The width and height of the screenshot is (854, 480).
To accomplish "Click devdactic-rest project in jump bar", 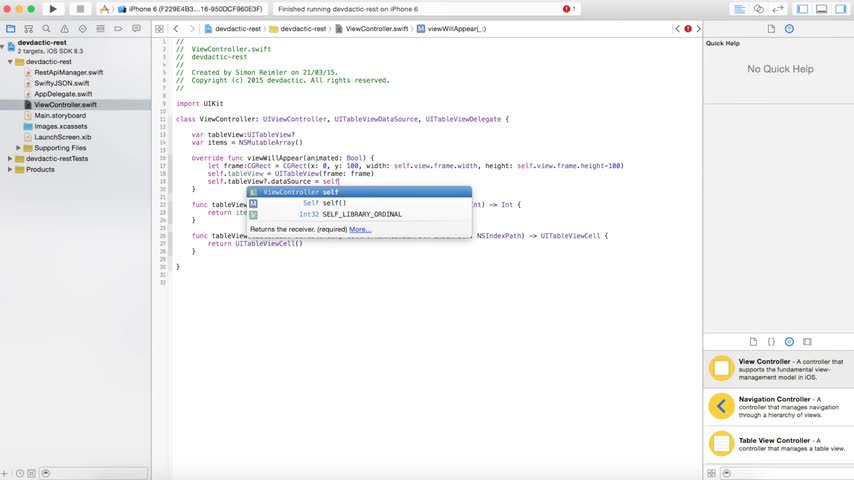I will (x=233, y=29).
